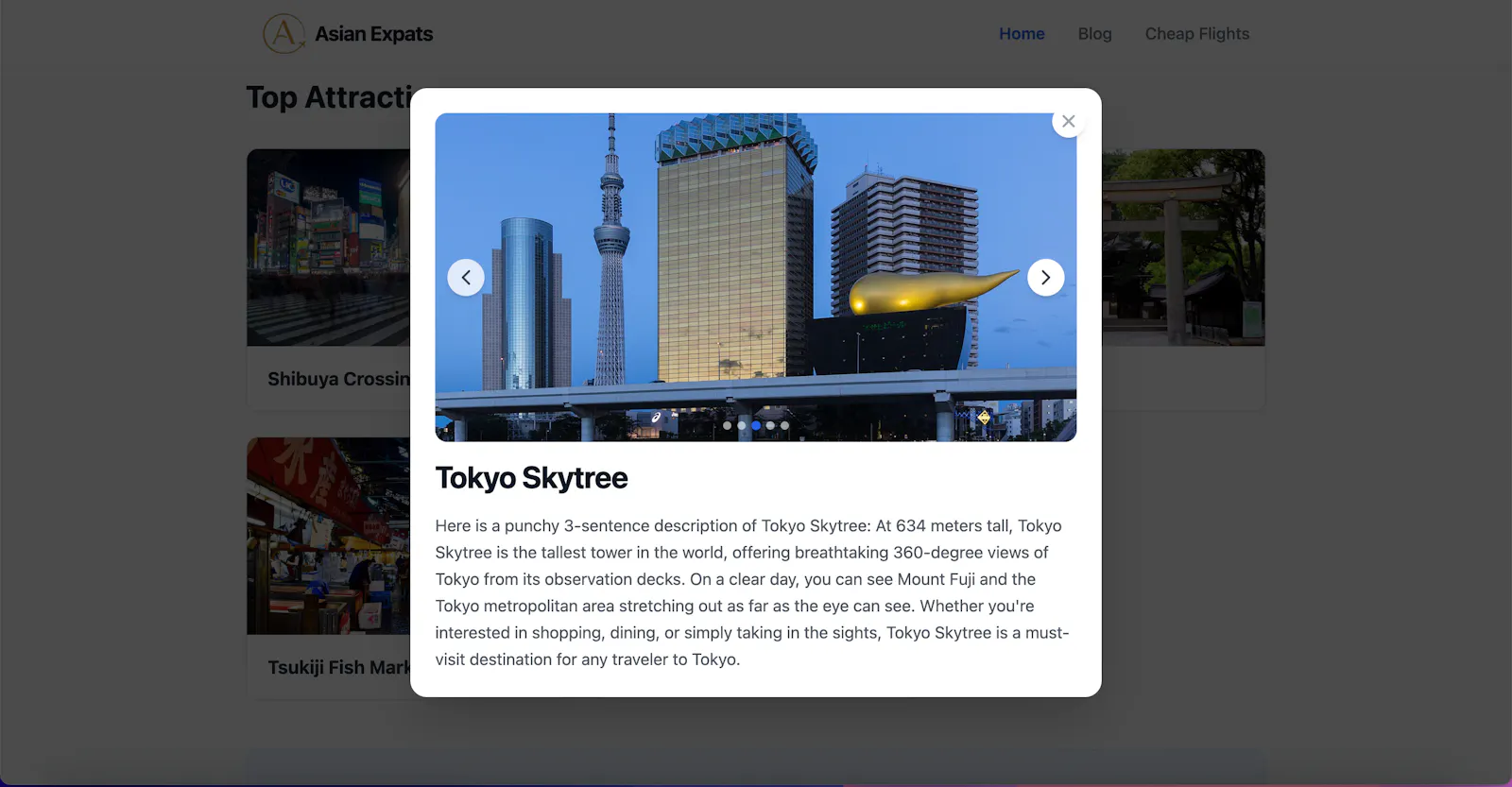Select the fourth carousel indicator dot
This screenshot has height=787, width=1512.
tap(770, 425)
